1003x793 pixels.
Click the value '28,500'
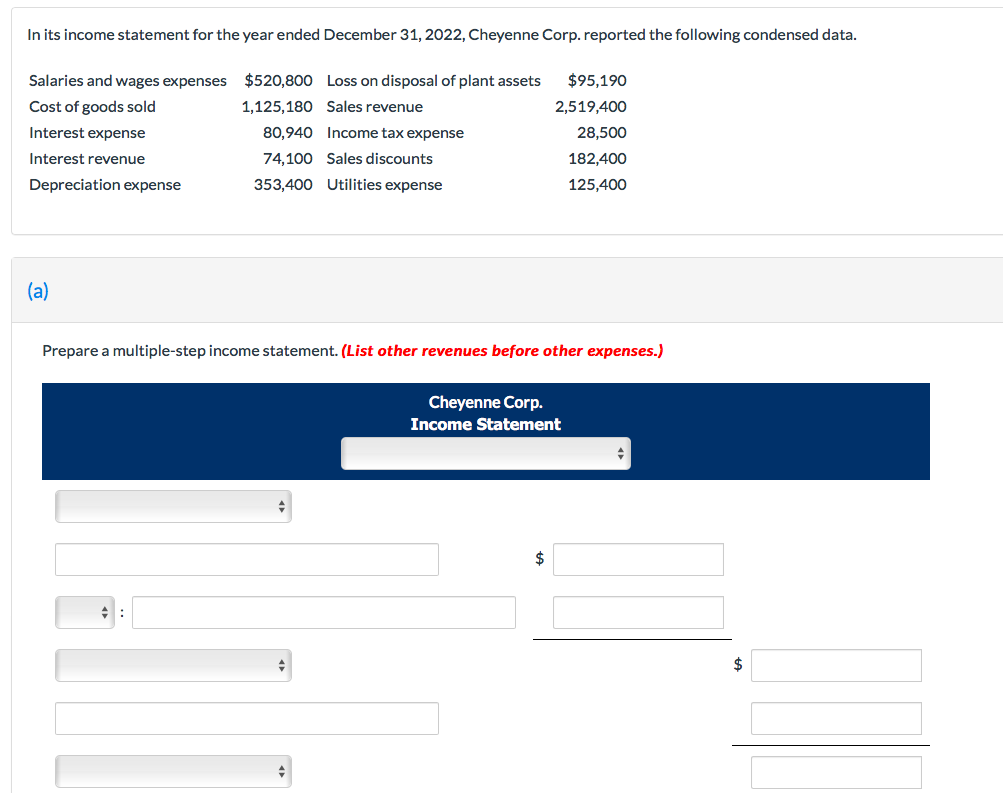coord(602,133)
